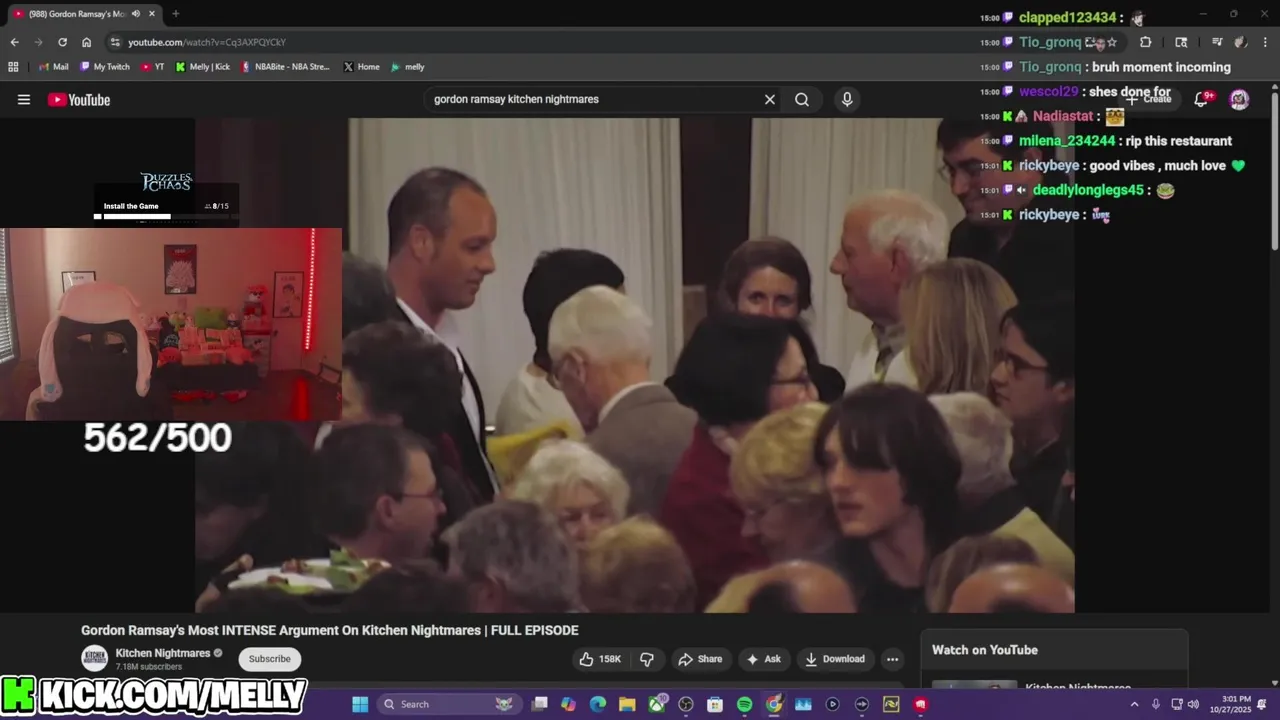Open Xbox app from taskbar
Viewport: 1280px width, 720px height.
click(657, 704)
